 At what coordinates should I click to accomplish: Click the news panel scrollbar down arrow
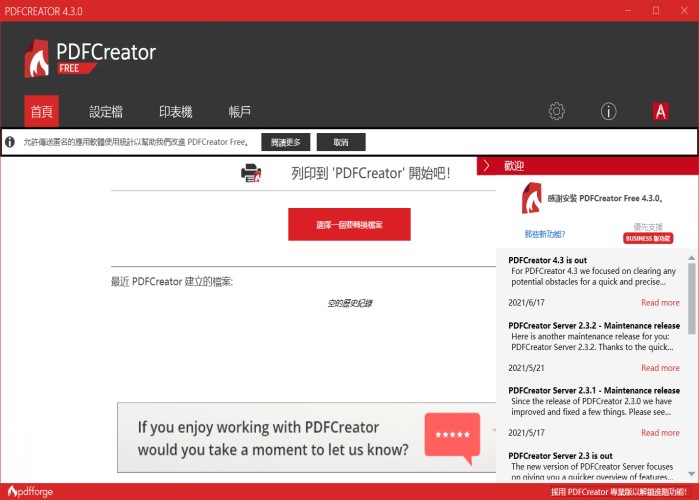click(691, 474)
